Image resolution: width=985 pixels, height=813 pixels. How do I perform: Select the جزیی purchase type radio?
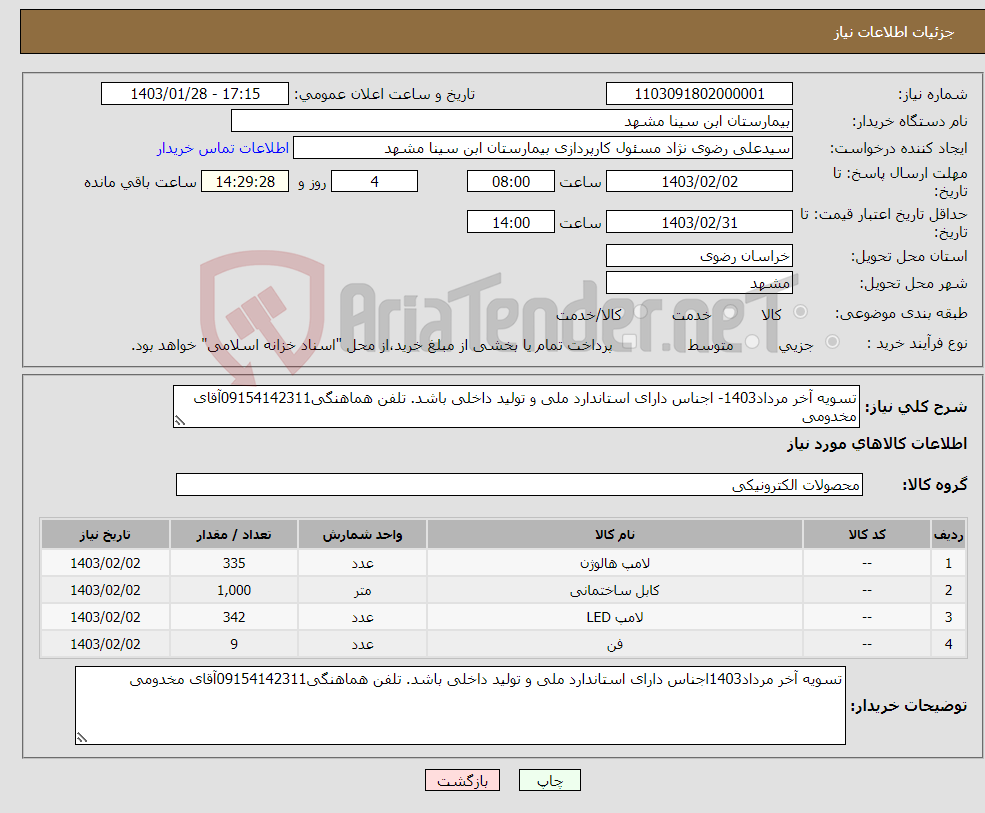click(832, 342)
